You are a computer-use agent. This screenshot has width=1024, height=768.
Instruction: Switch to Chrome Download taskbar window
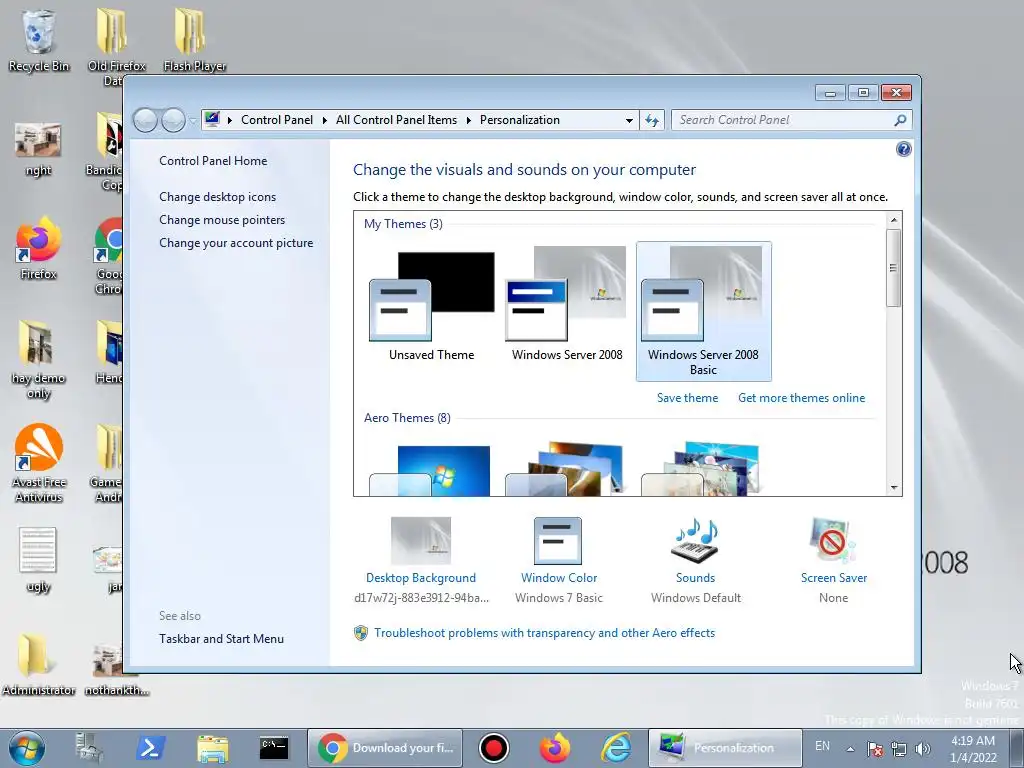pos(385,748)
